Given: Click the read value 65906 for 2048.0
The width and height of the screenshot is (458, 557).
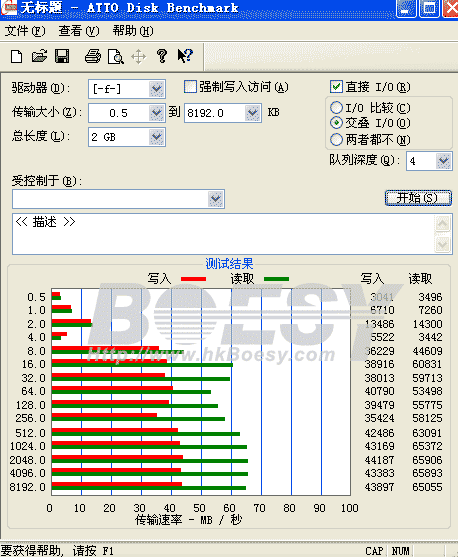Looking at the screenshot, I should (x=427, y=460).
